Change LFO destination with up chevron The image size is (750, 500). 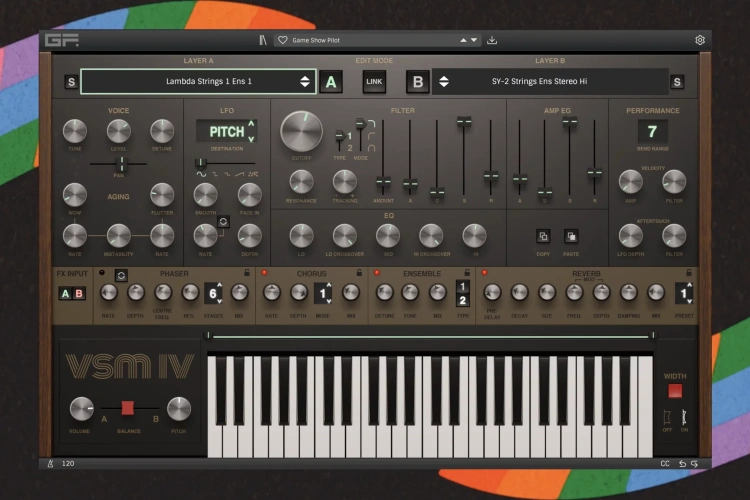(x=251, y=124)
